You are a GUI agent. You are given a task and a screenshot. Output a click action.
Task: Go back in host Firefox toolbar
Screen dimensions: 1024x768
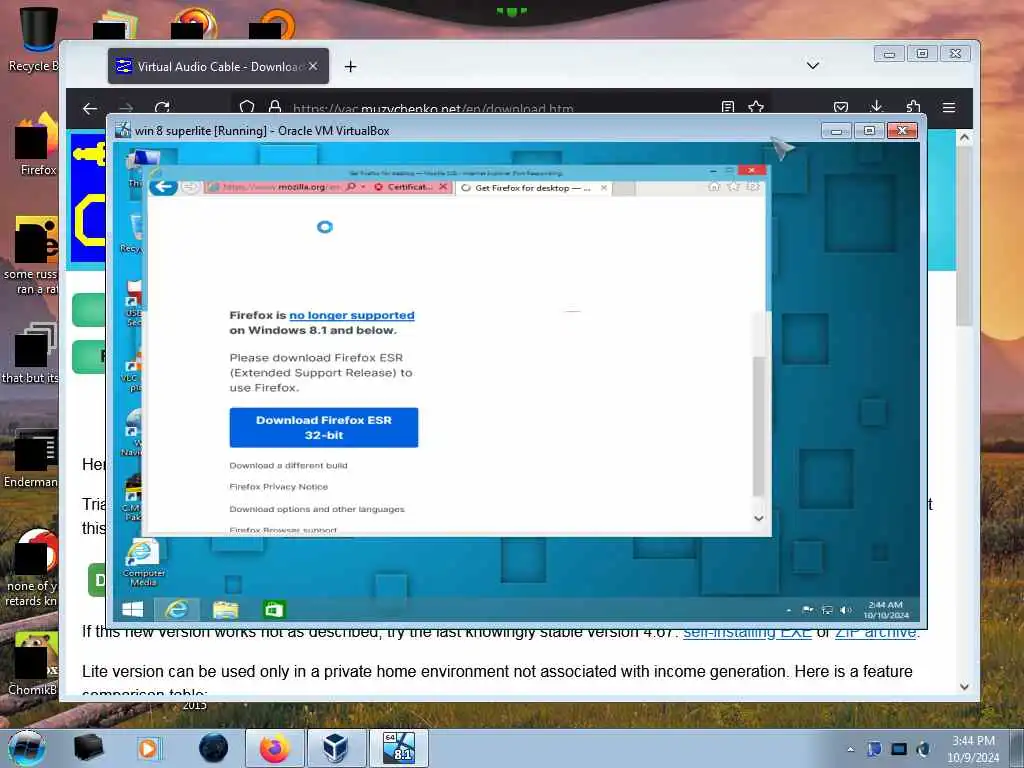click(x=90, y=108)
